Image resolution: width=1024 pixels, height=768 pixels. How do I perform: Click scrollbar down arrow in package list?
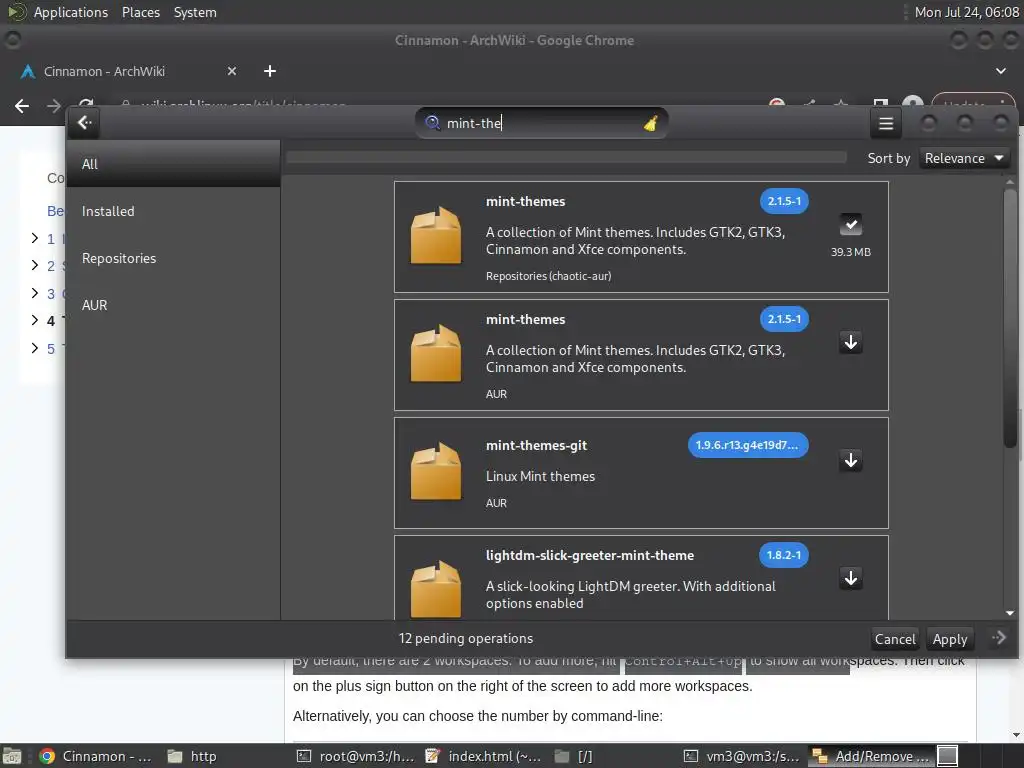(x=1010, y=613)
